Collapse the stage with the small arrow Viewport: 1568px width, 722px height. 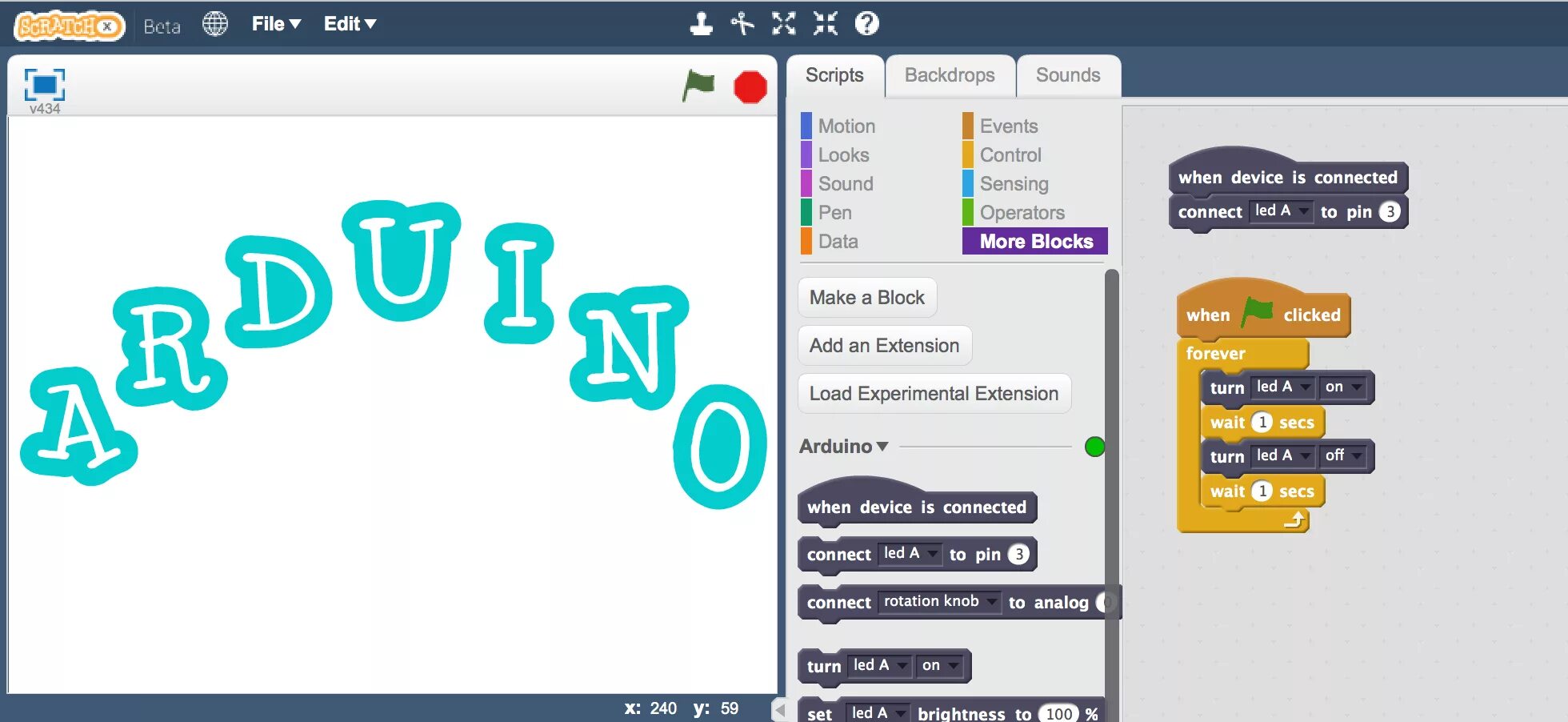780,709
